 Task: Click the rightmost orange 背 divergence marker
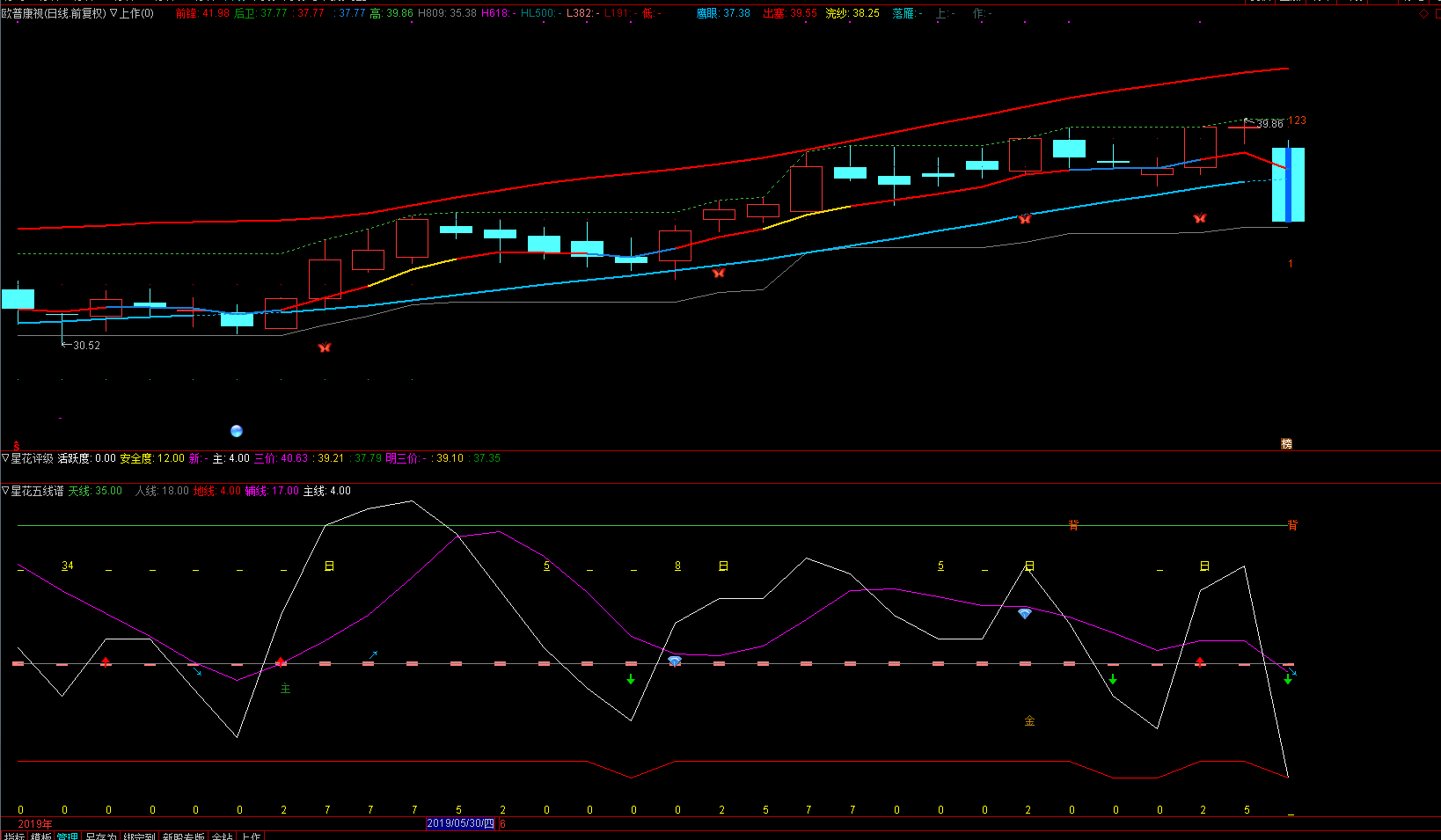(1292, 525)
